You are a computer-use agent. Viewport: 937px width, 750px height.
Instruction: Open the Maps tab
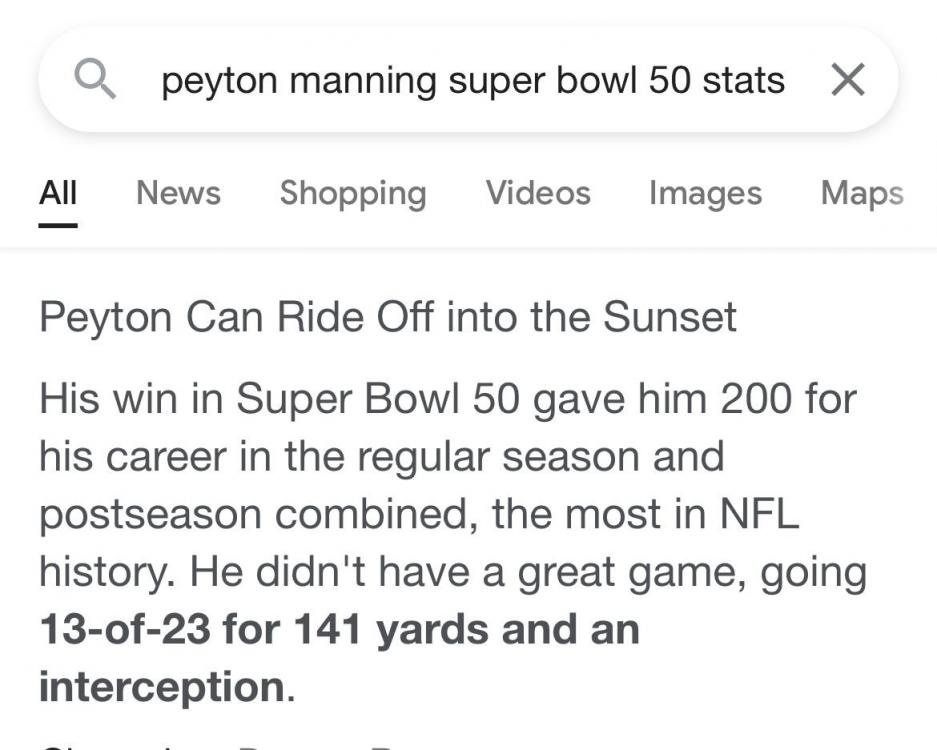point(862,192)
